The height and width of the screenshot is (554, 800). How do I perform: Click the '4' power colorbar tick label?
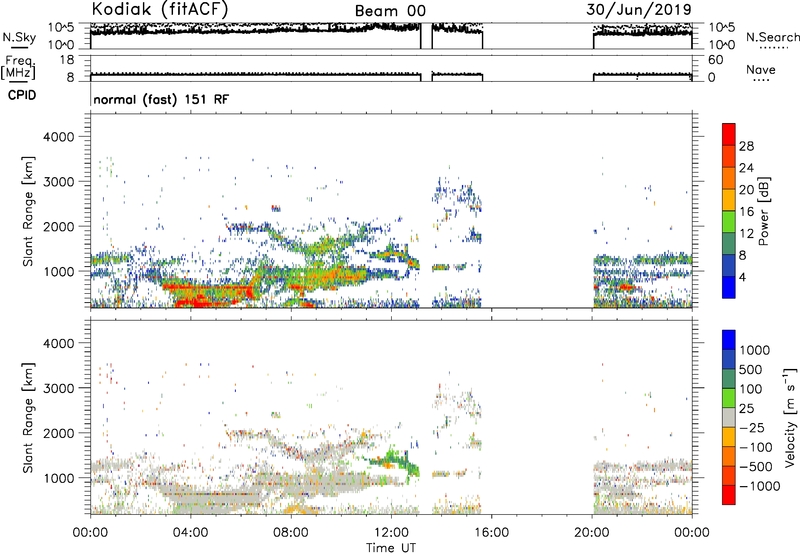(742, 277)
